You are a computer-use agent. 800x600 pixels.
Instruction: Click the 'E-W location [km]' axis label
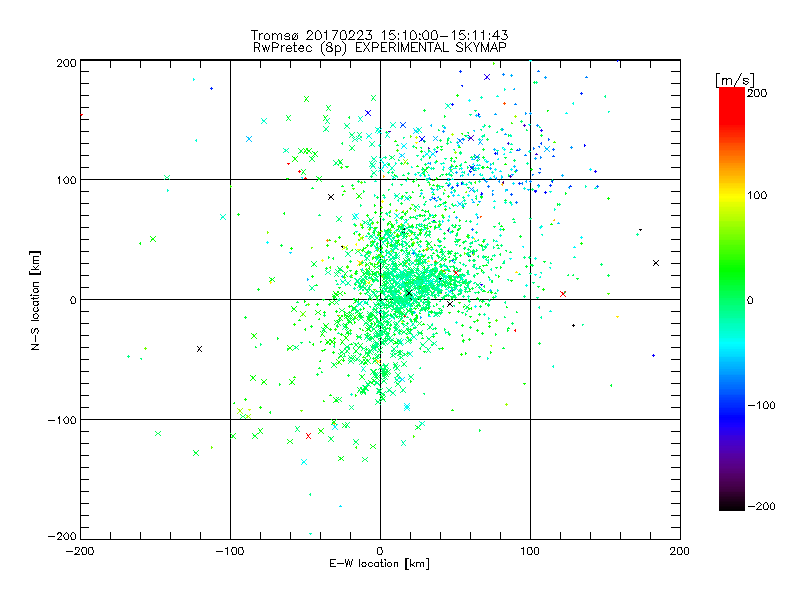[x=379, y=564]
